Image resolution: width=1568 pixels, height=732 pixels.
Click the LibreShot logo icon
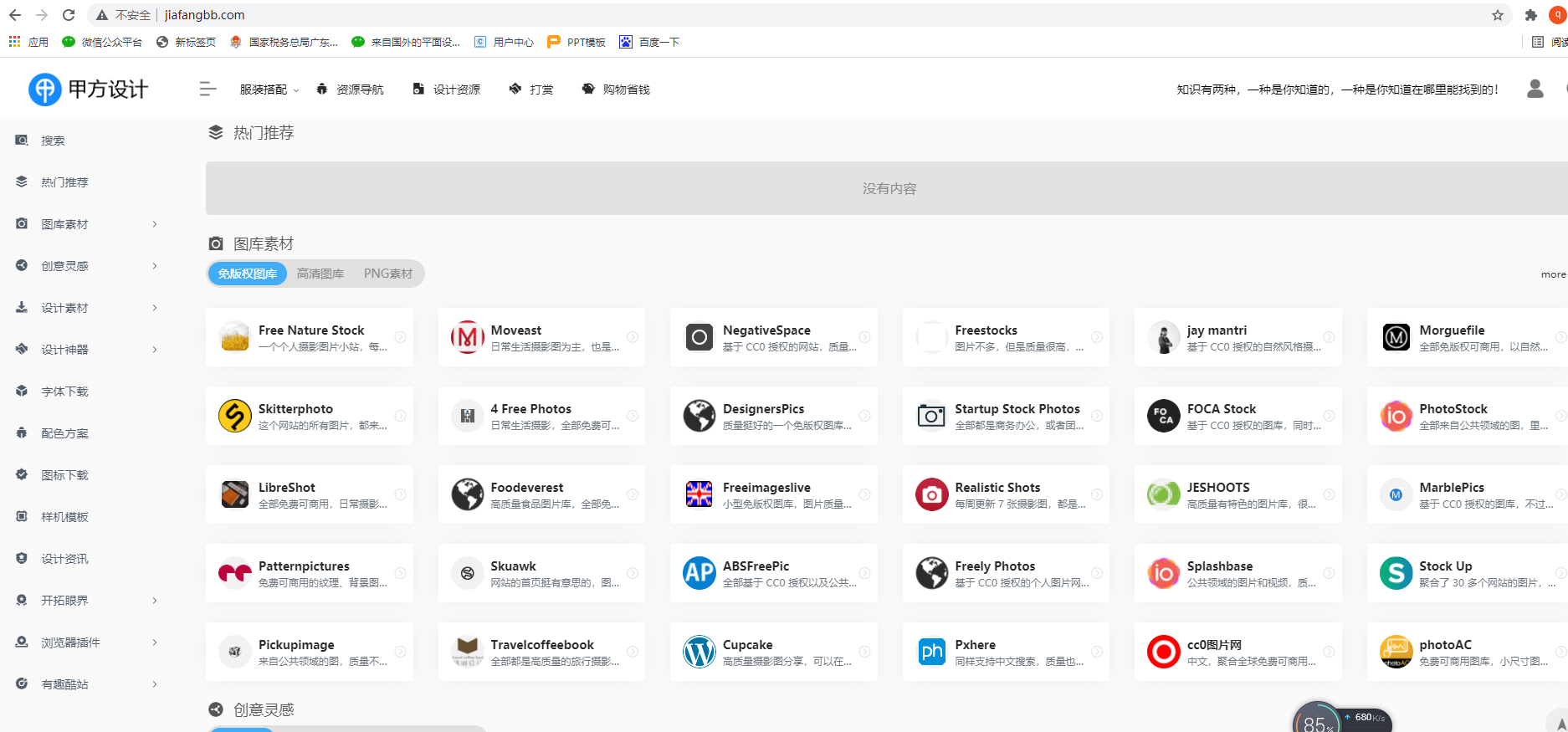235,494
